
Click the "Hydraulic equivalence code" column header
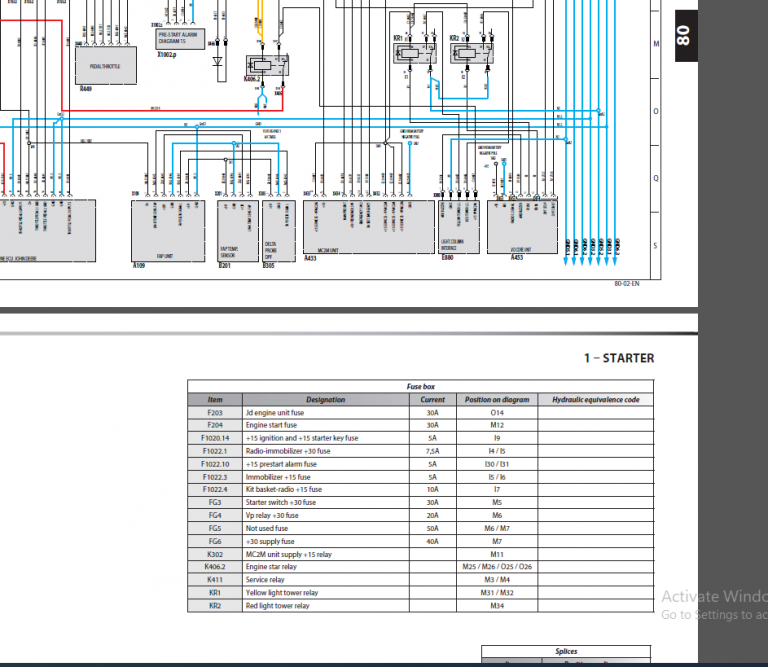pyautogui.click(x=596, y=400)
